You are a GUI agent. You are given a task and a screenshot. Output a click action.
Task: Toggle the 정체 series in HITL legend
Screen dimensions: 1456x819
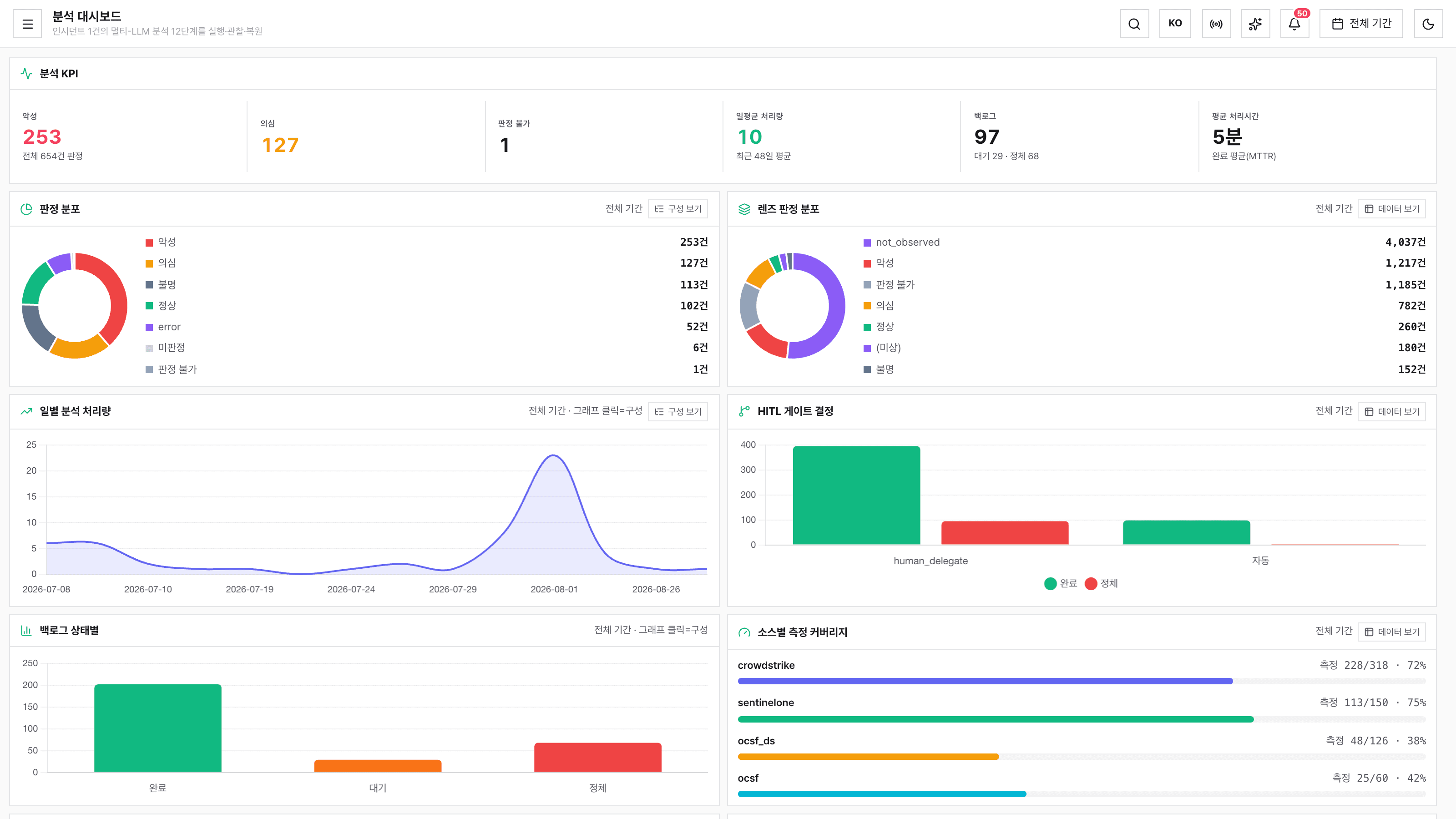point(1102,583)
